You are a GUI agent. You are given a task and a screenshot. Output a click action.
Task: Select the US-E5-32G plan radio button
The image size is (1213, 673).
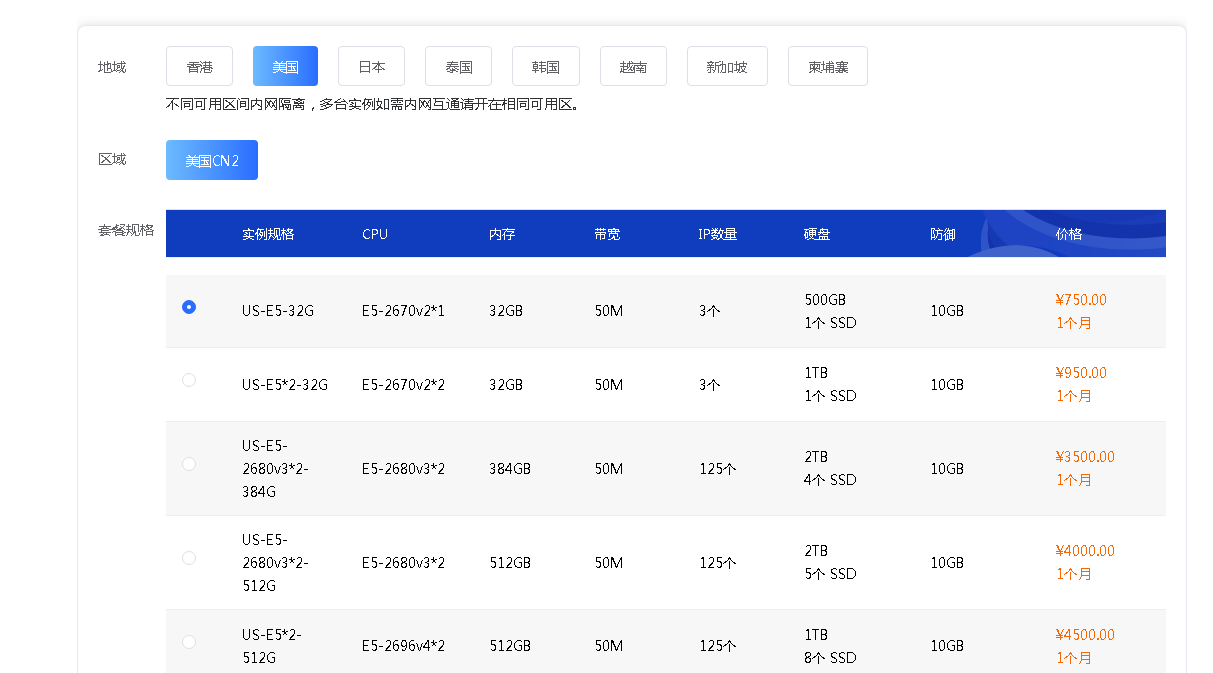(x=189, y=308)
